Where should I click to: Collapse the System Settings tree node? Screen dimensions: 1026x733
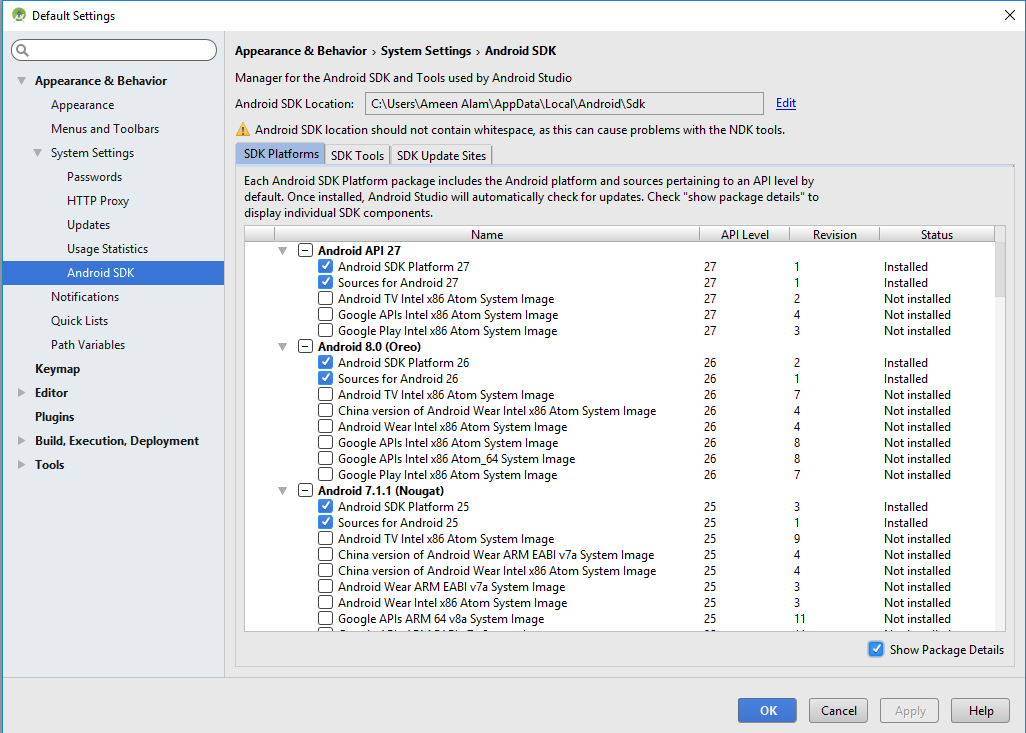click(37, 152)
